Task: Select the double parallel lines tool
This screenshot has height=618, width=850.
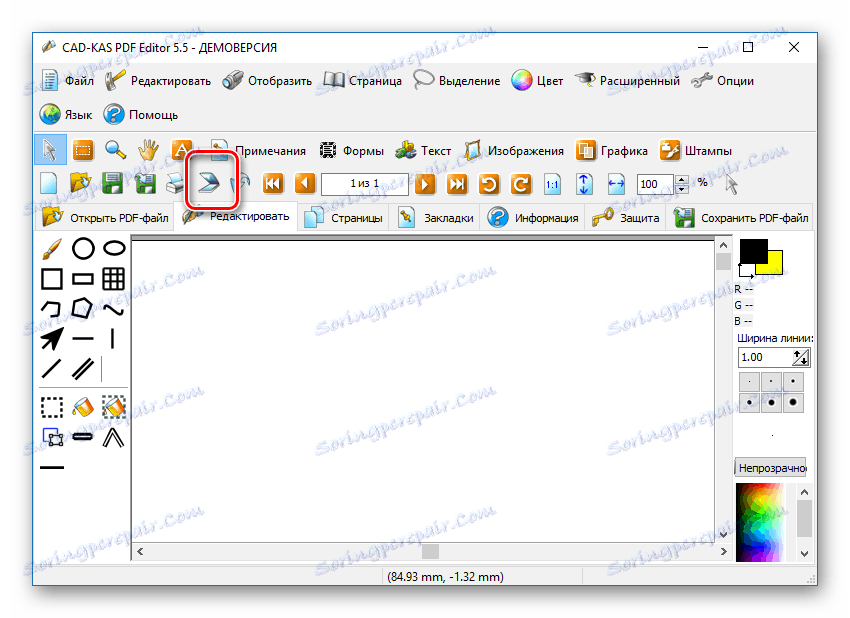Action: [x=83, y=369]
